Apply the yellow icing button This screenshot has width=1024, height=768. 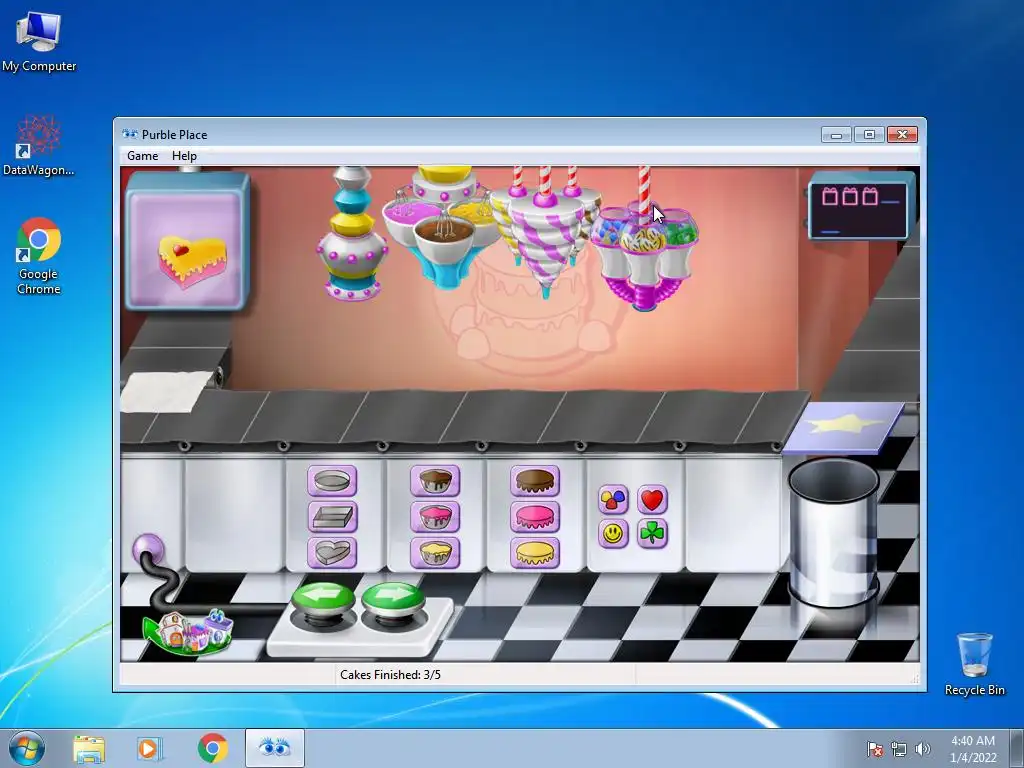(535, 552)
